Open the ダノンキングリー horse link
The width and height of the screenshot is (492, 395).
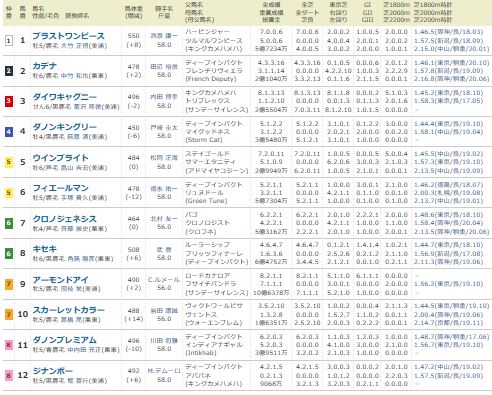[x=65, y=127]
